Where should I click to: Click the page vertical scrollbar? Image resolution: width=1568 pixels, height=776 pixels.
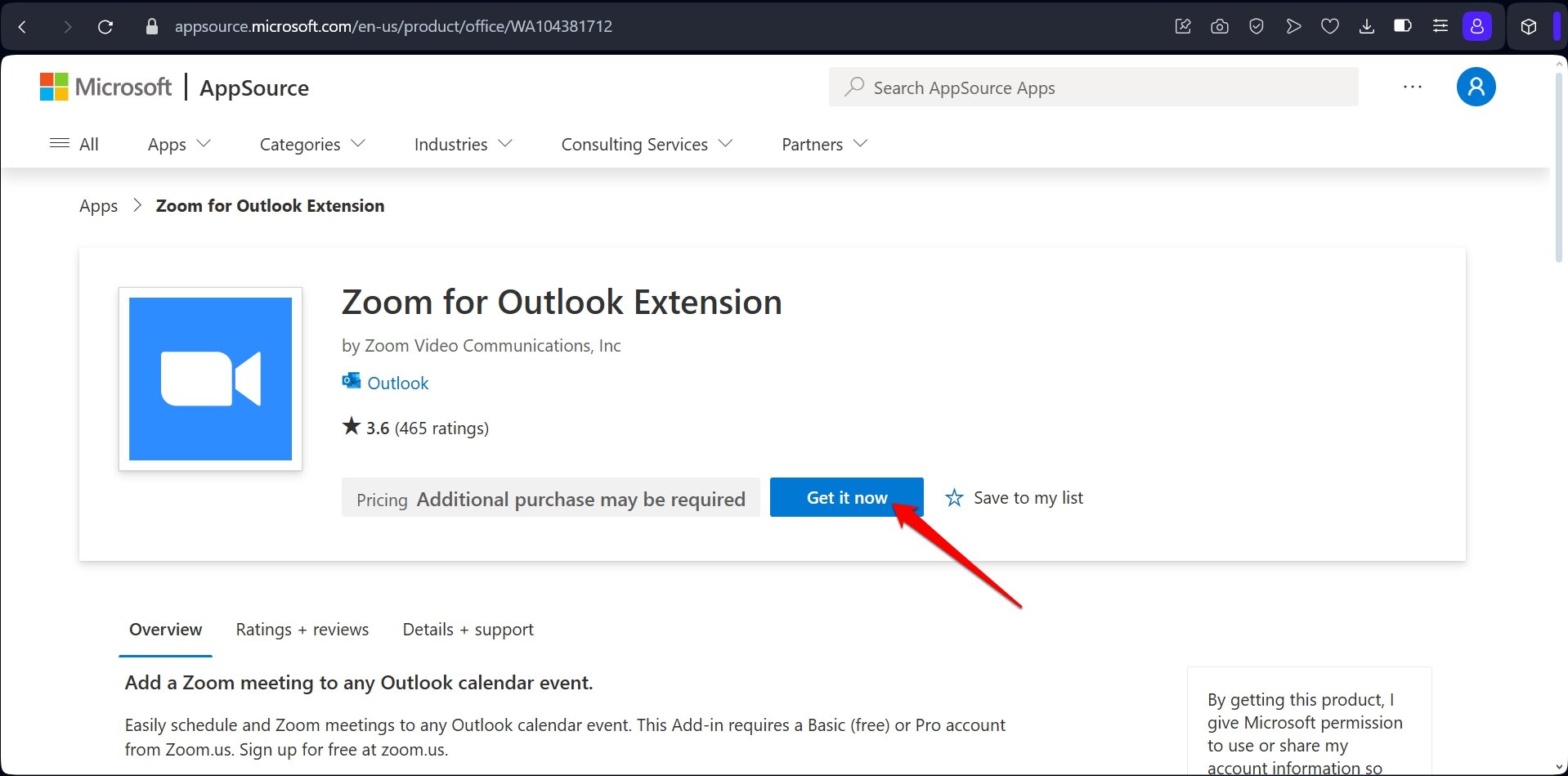(x=1559, y=166)
